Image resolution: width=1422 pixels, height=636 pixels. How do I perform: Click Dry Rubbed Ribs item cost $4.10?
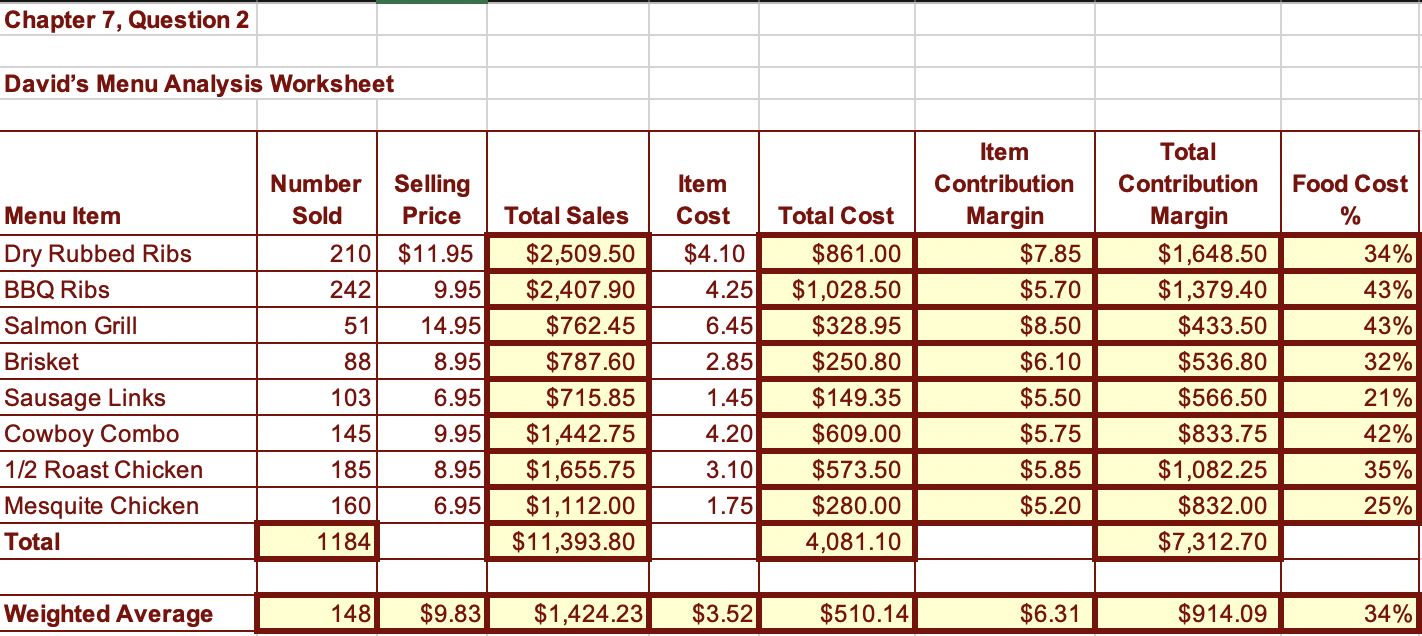point(704,253)
